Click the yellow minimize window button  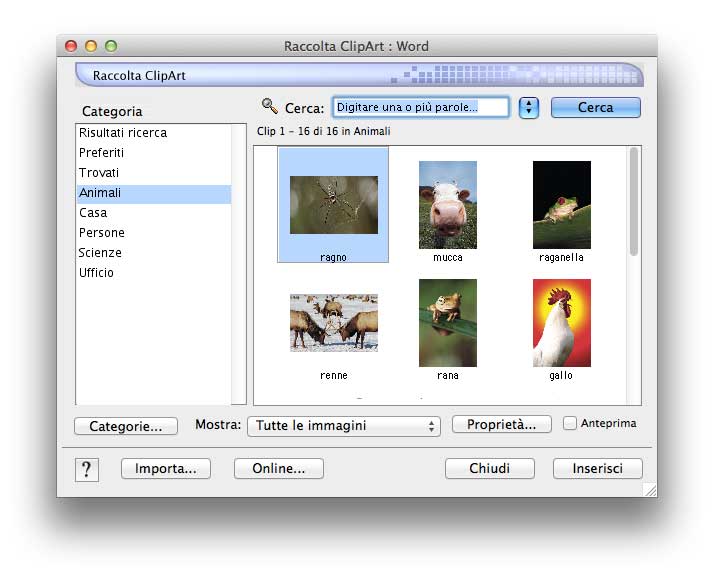pos(91,46)
